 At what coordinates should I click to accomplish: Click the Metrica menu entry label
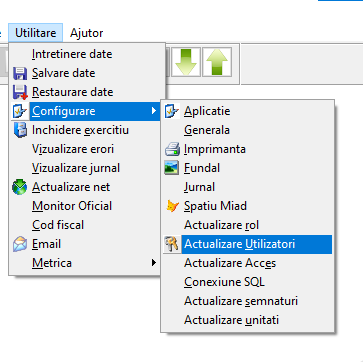52,263
